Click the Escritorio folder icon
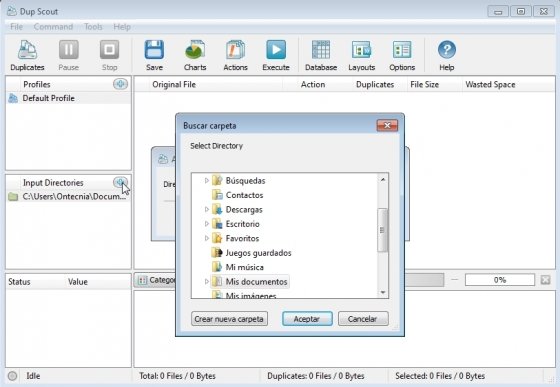The height and width of the screenshot is (387, 560). (217, 224)
